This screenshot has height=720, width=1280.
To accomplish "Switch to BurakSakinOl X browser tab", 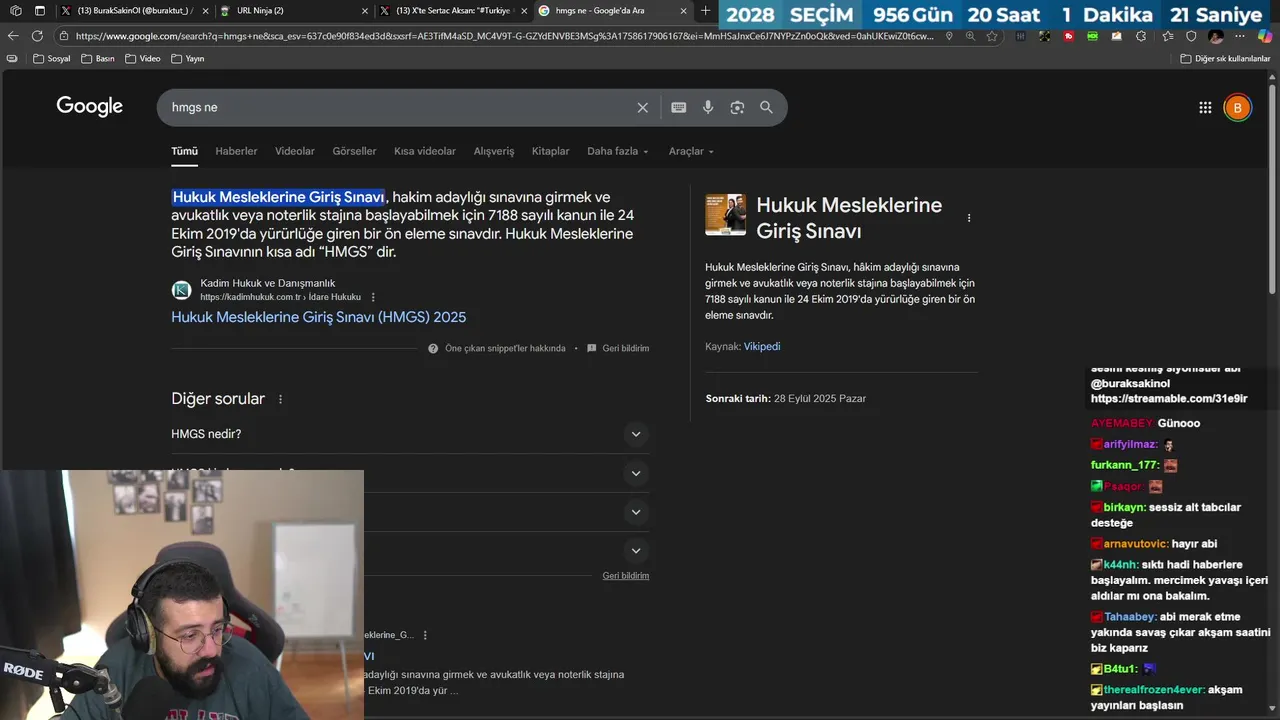I will (135, 11).
